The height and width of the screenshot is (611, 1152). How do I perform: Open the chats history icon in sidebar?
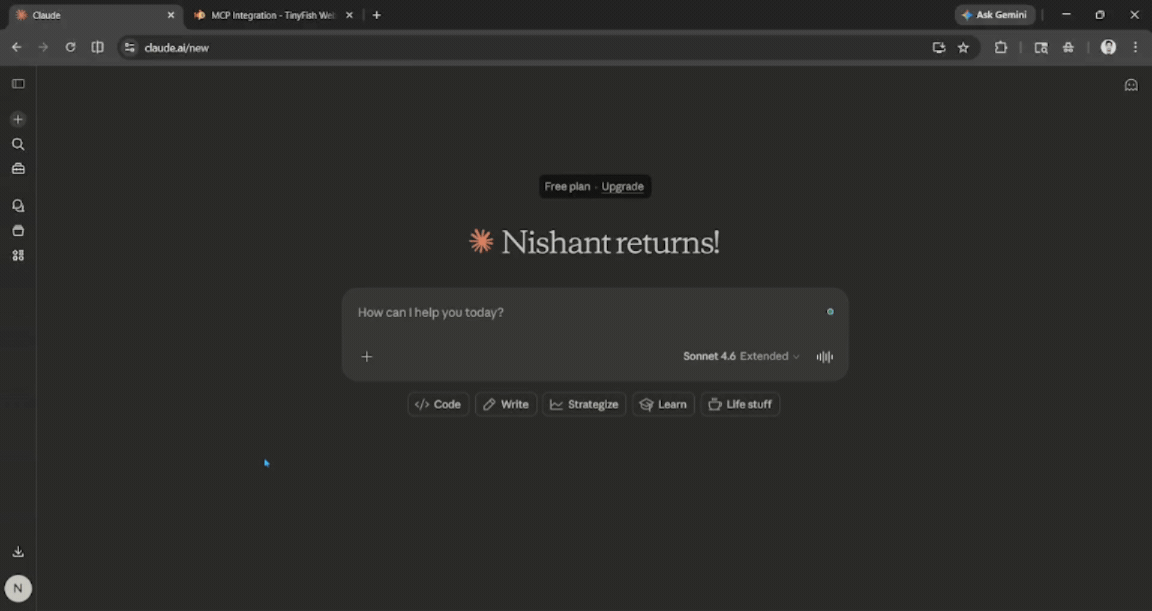17,205
